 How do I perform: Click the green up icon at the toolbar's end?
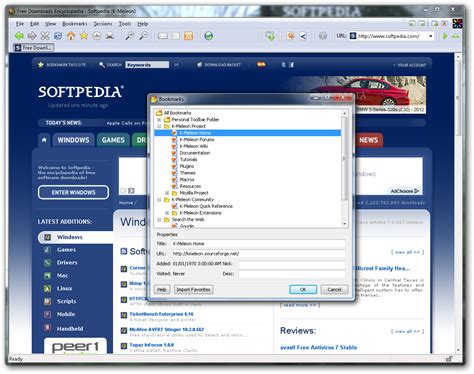(x=455, y=36)
